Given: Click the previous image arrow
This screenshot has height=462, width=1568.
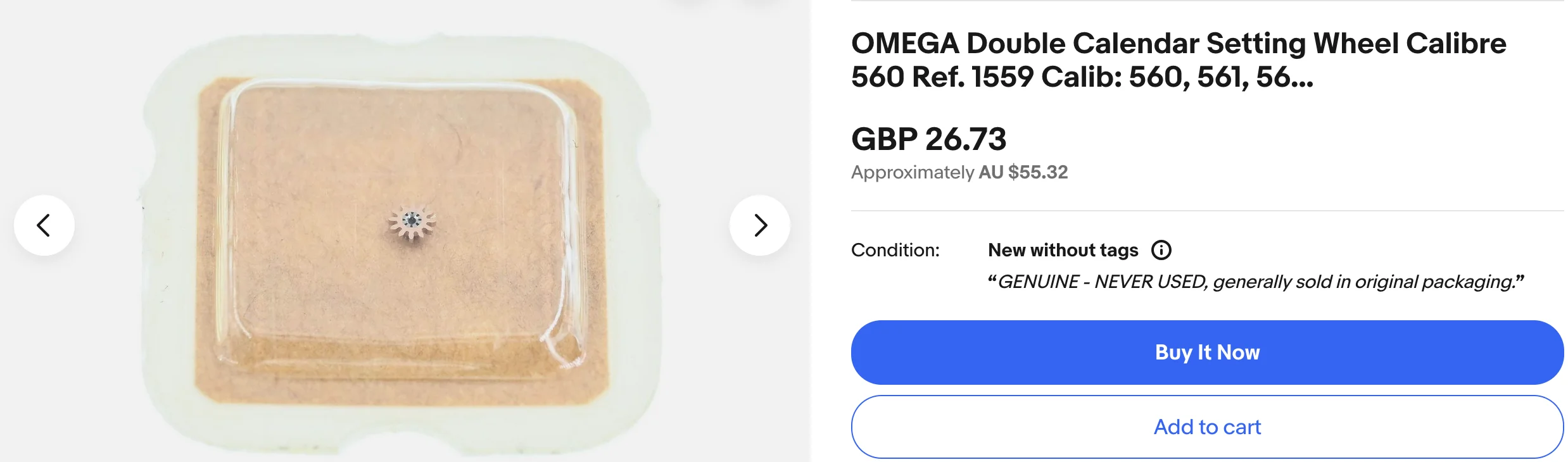Looking at the screenshot, I should coord(44,225).
